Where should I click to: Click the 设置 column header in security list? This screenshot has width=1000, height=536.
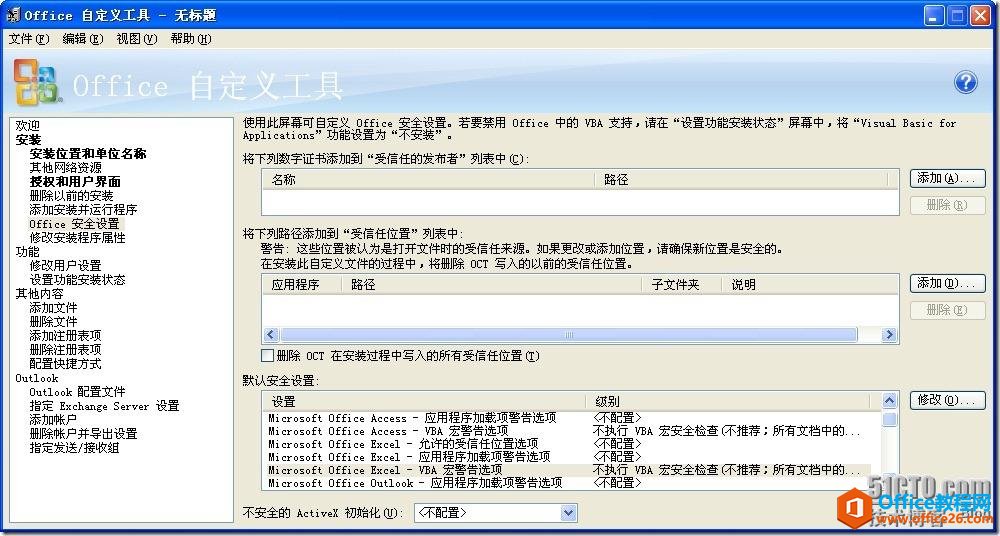424,402
